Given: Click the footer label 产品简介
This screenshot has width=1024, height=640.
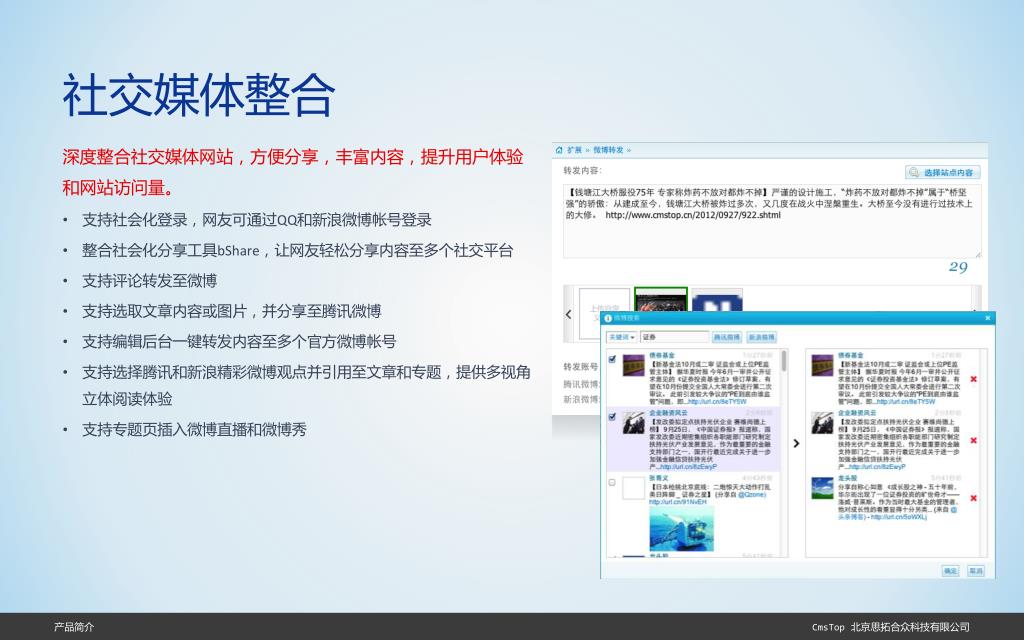Looking at the screenshot, I should 74,627.
